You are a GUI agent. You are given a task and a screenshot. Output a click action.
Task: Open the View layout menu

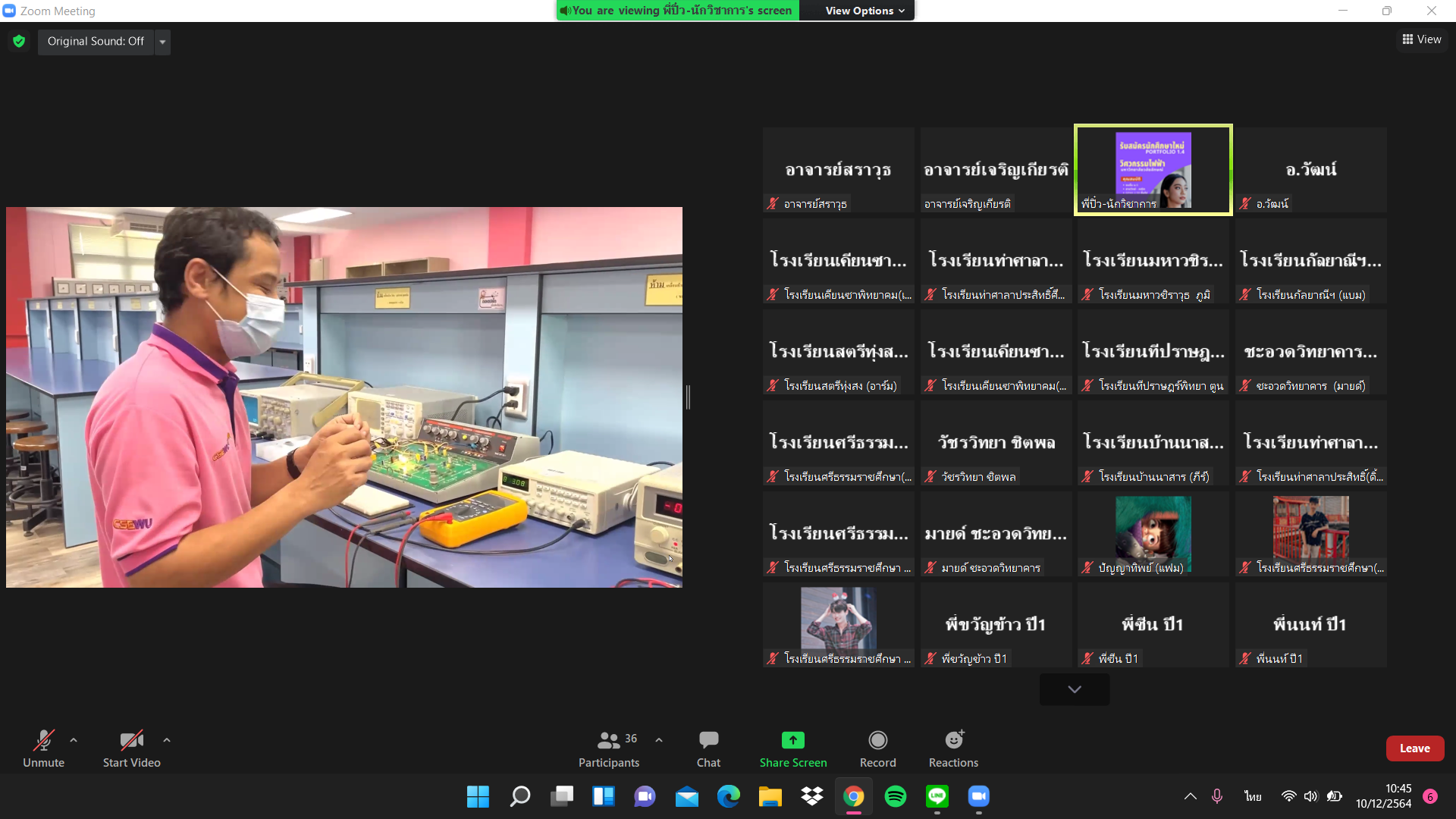pos(1422,39)
